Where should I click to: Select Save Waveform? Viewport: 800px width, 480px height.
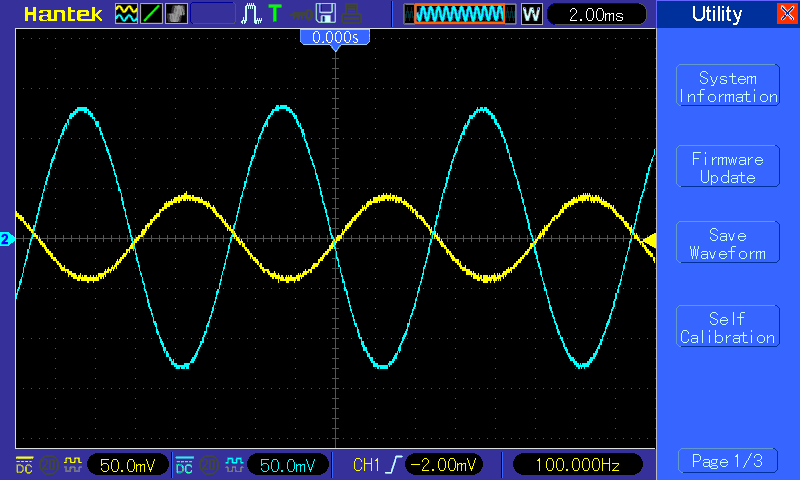[x=728, y=243]
